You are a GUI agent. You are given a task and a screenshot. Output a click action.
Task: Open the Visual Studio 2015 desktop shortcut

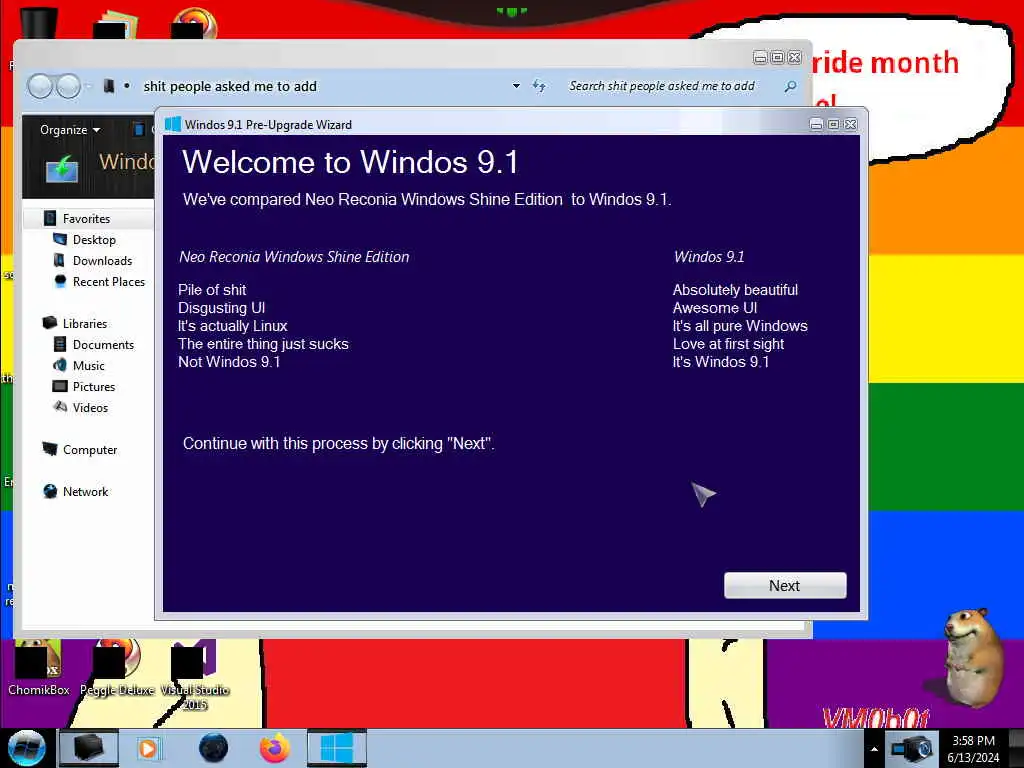pyautogui.click(x=194, y=676)
